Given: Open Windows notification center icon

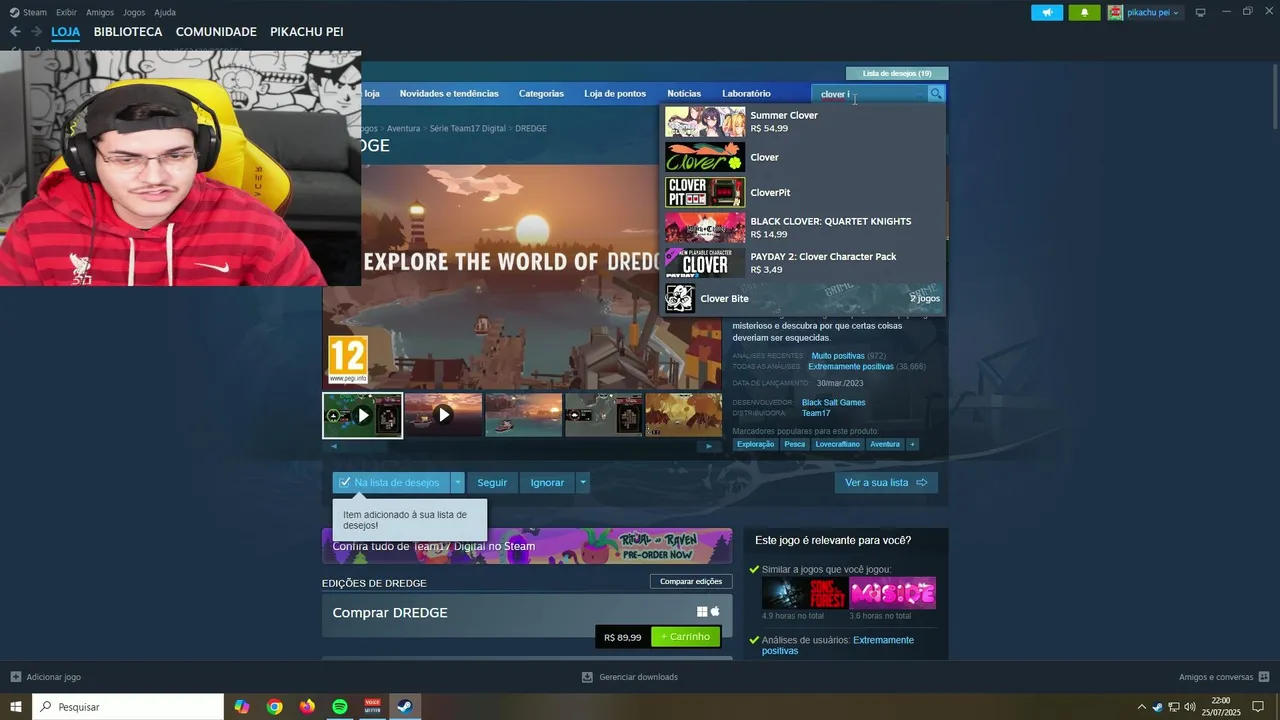Looking at the screenshot, I should (x=1258, y=707).
